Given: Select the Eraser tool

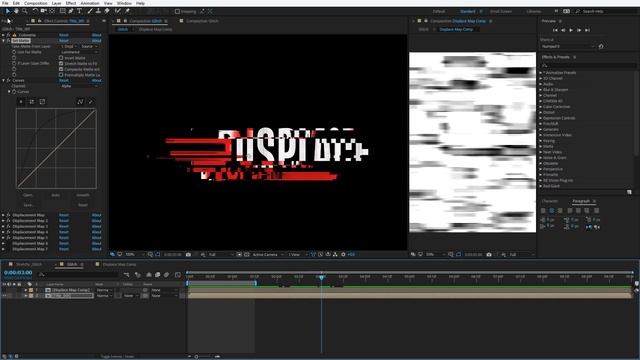Looking at the screenshot, I should [x=107, y=11].
